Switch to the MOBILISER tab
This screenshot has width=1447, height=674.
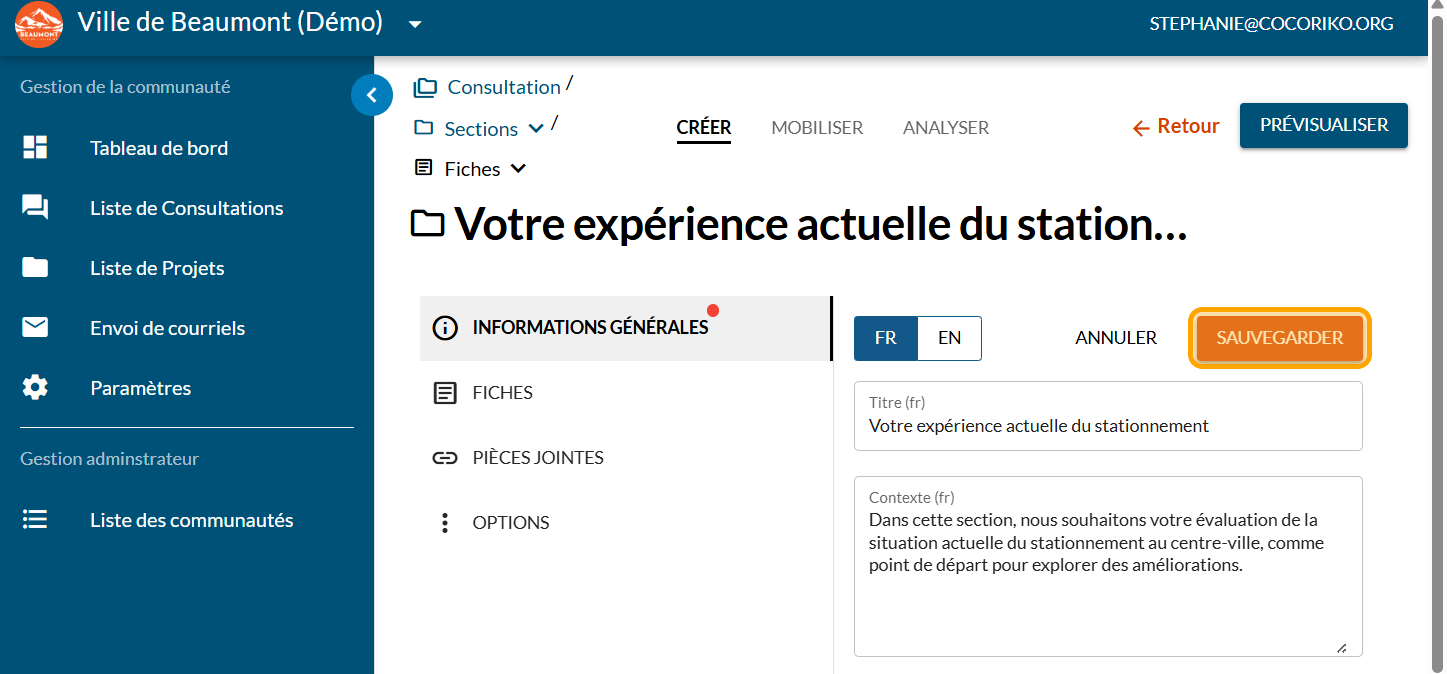click(x=817, y=128)
